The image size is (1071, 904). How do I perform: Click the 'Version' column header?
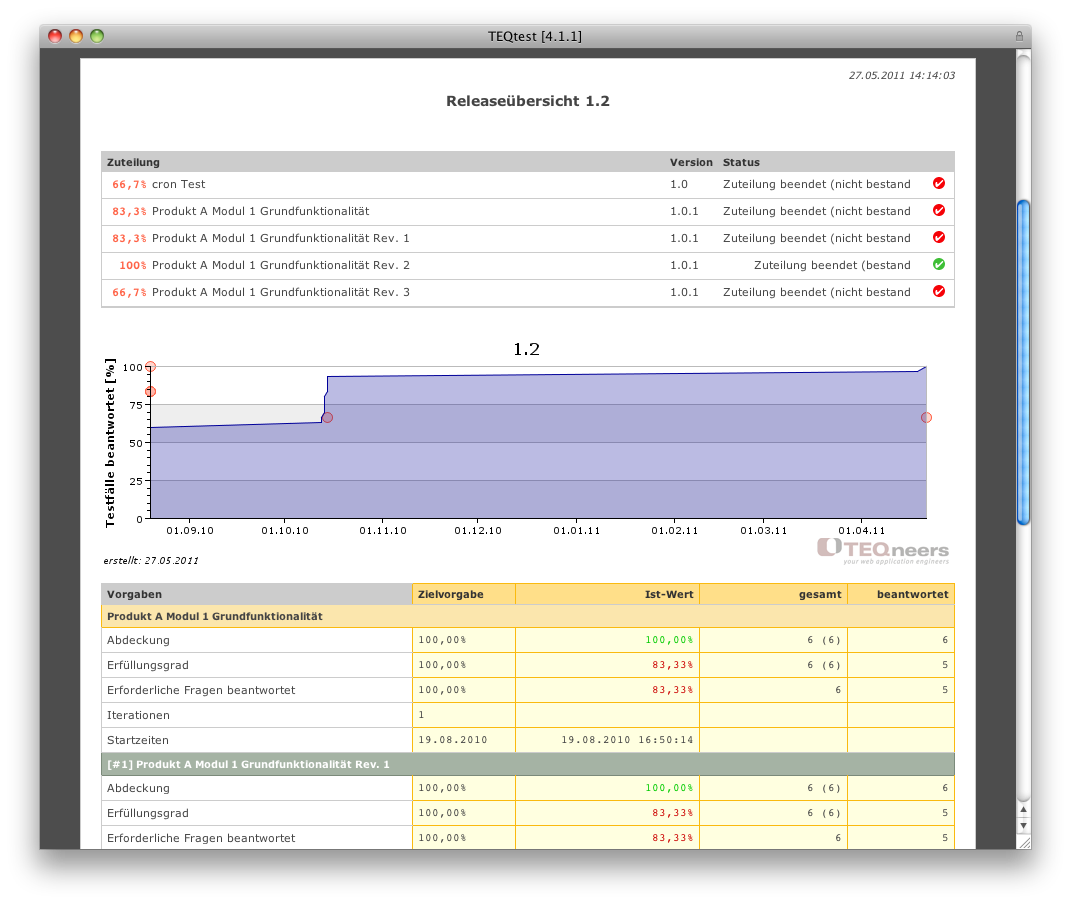pos(691,163)
